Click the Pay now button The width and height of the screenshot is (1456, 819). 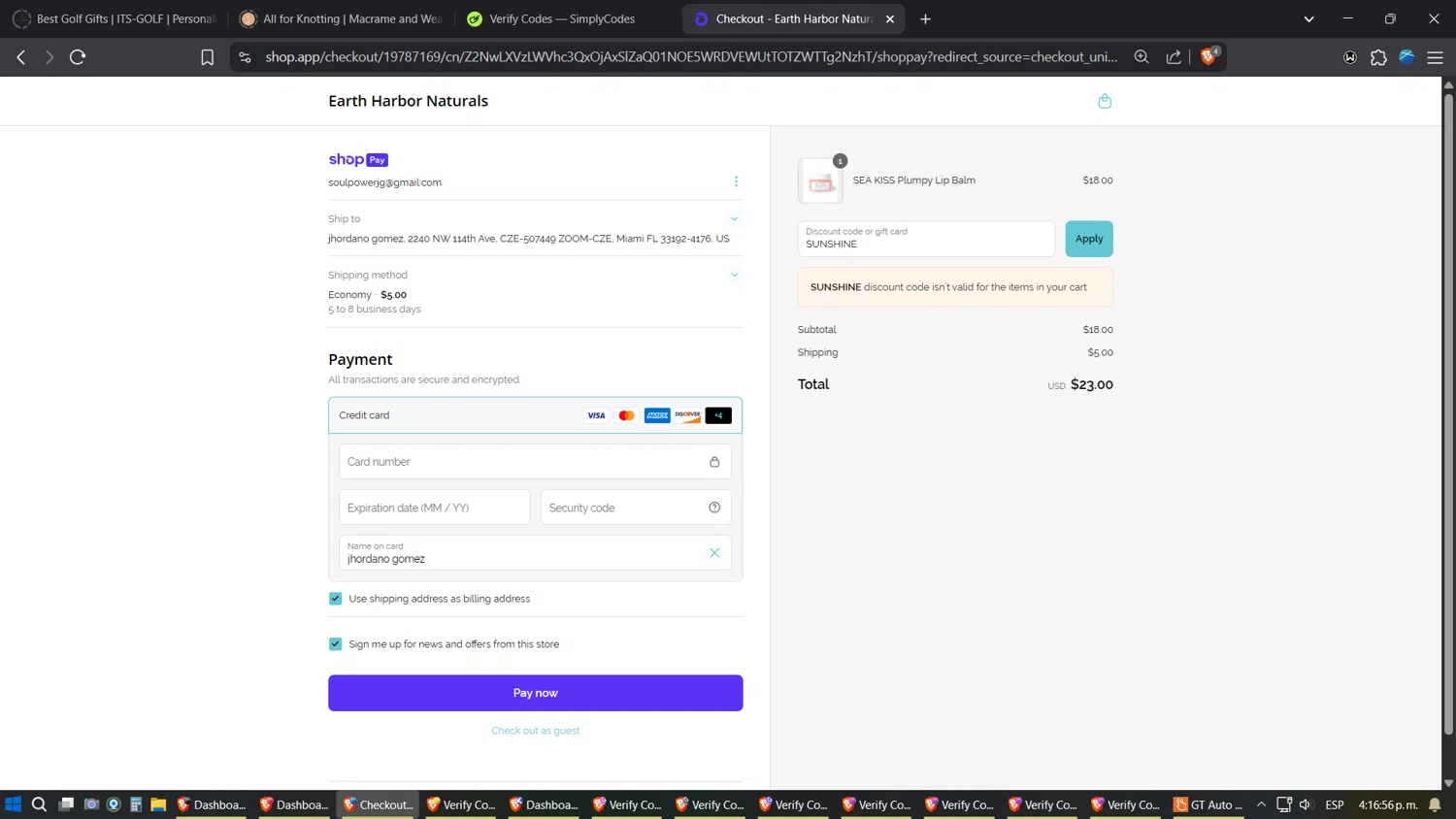coord(536,693)
